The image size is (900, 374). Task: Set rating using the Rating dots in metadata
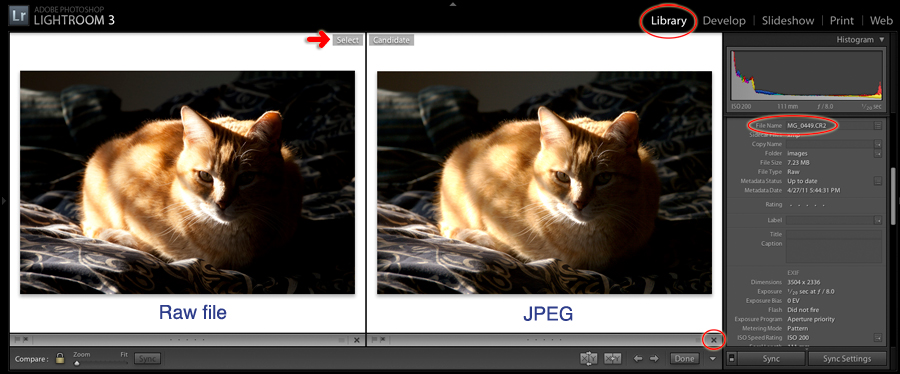[x=807, y=205]
